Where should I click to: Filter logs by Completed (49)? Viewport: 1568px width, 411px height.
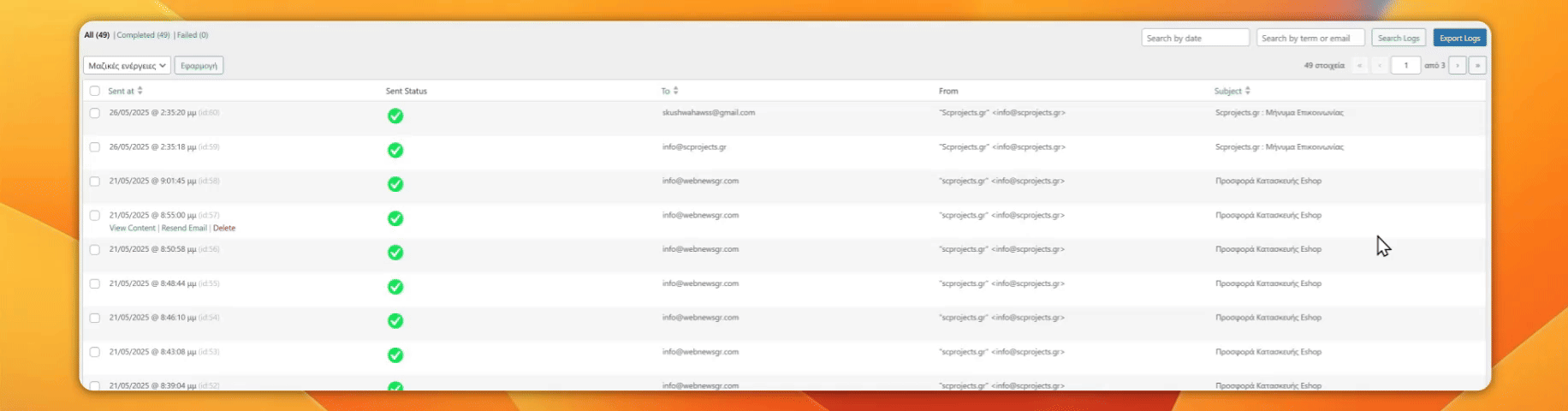(x=143, y=35)
